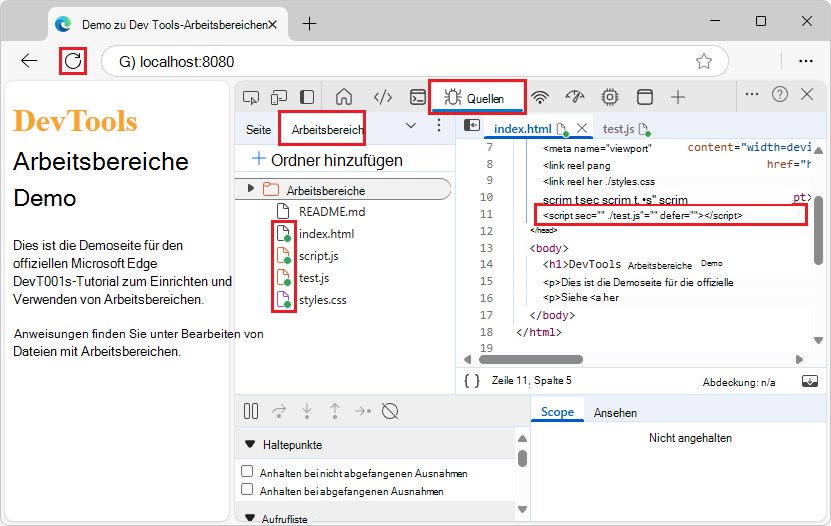Open the Customize DevTools menu
The image size is (831, 526).
(752, 94)
